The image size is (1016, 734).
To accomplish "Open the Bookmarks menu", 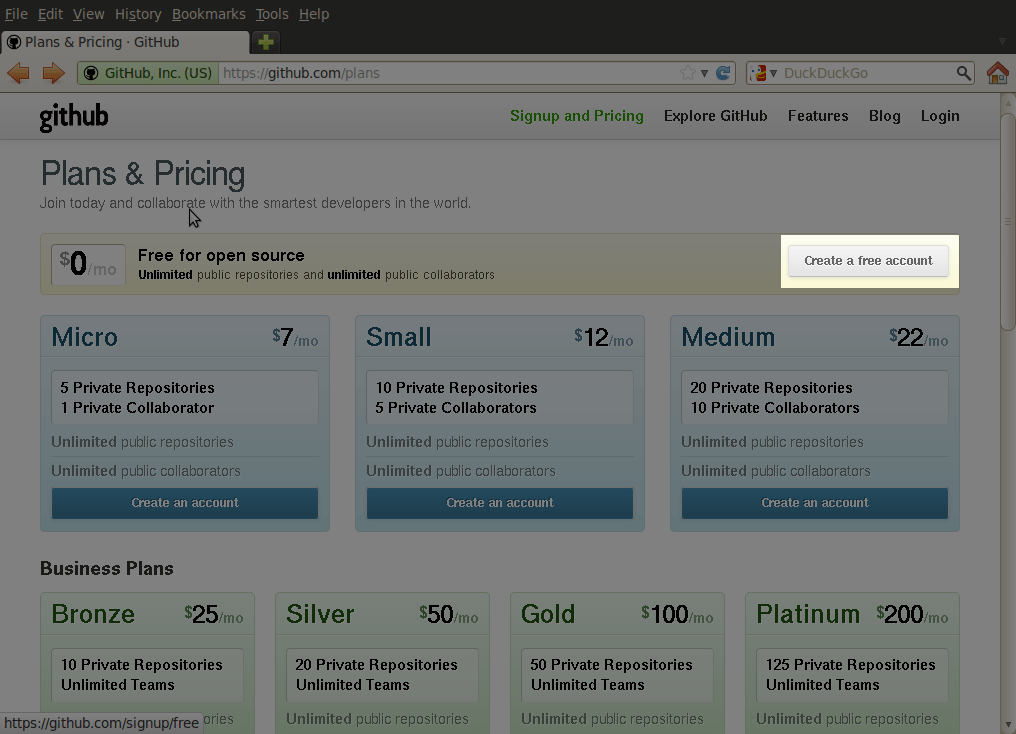I will 209,14.
